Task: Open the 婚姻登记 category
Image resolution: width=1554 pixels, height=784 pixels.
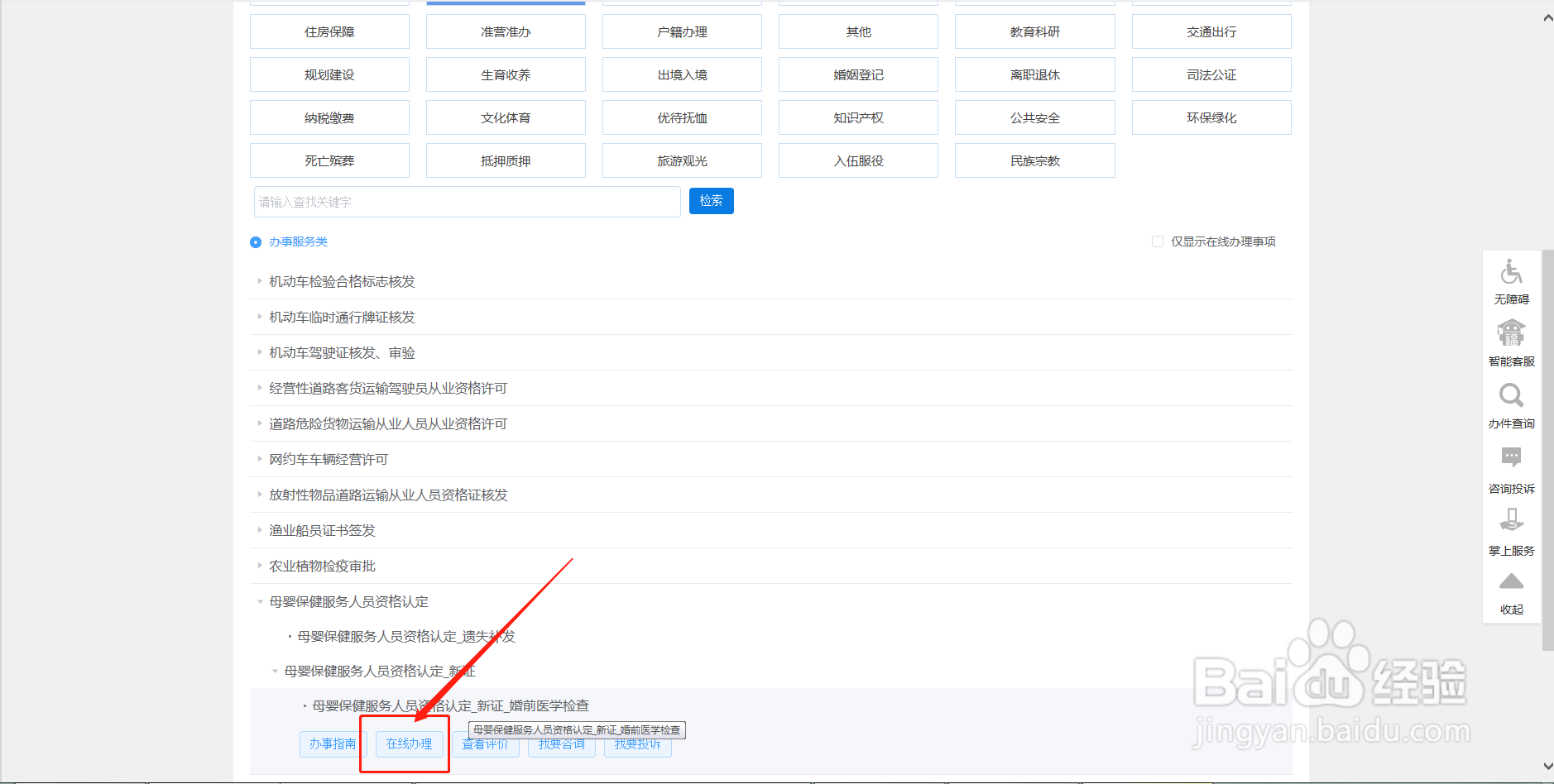Action: point(857,74)
